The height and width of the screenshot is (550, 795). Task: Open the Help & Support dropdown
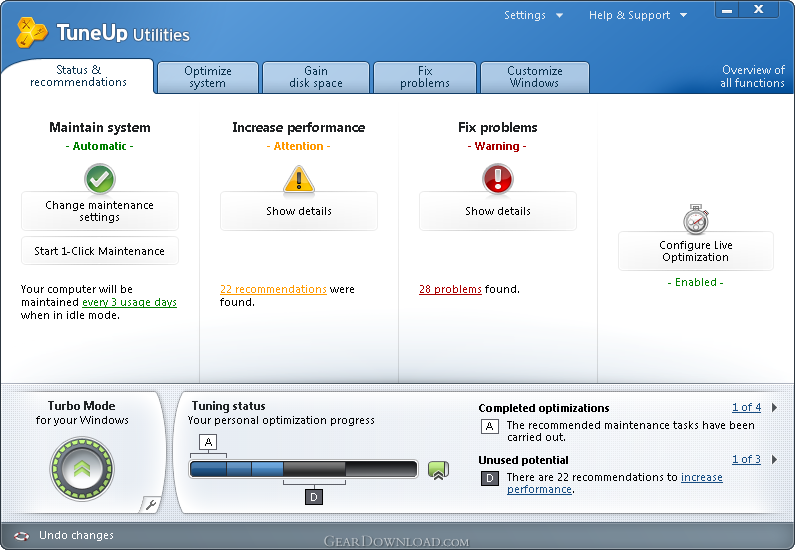tap(637, 15)
